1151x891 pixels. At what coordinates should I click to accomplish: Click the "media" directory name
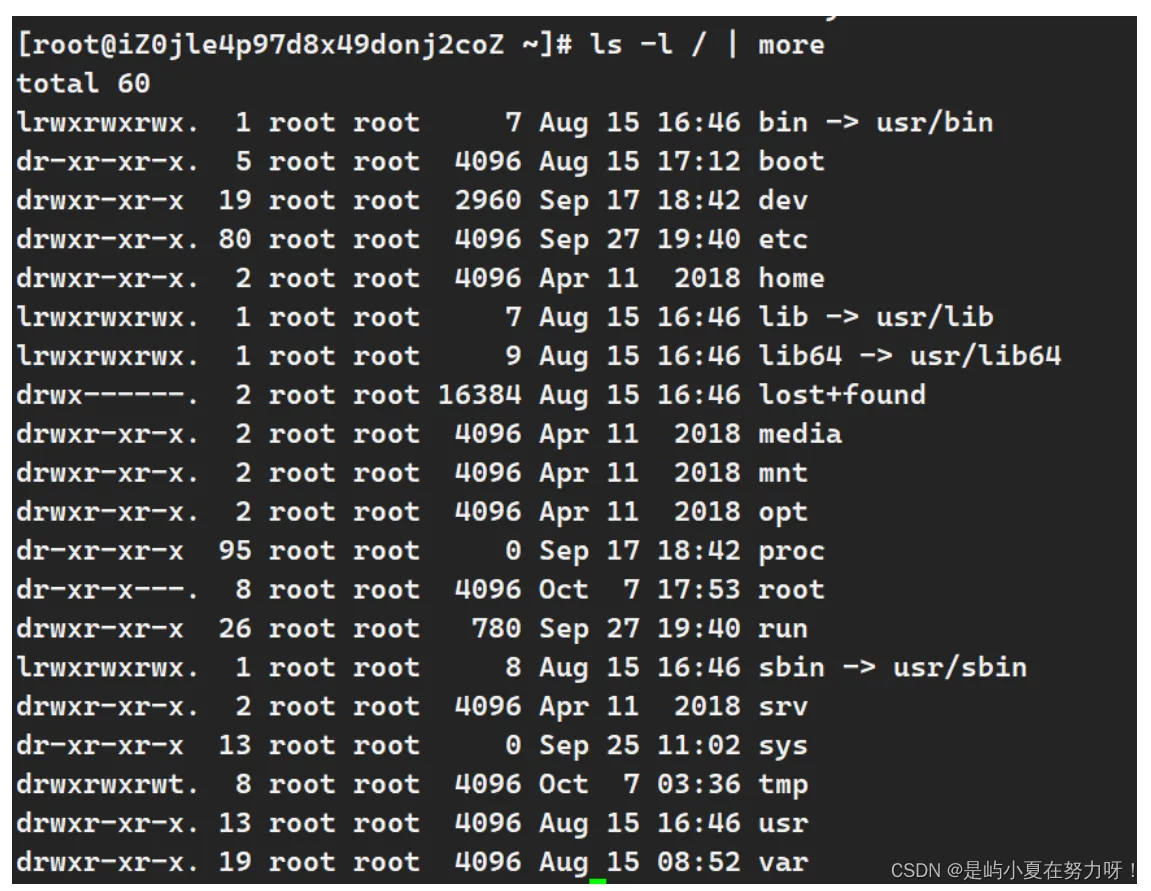point(799,434)
